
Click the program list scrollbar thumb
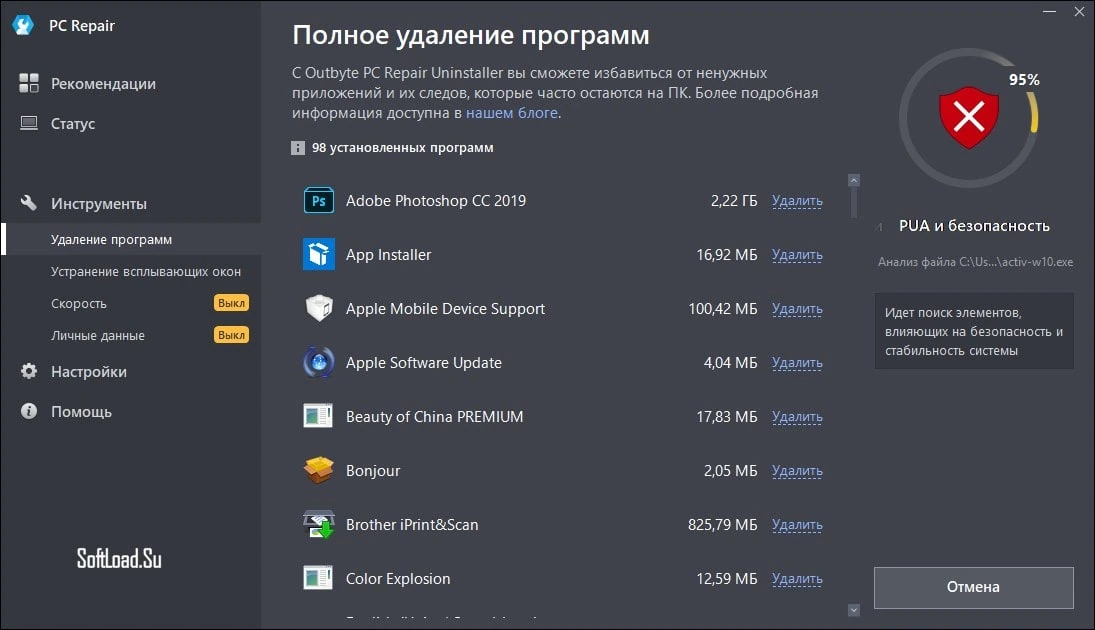[x=853, y=203]
